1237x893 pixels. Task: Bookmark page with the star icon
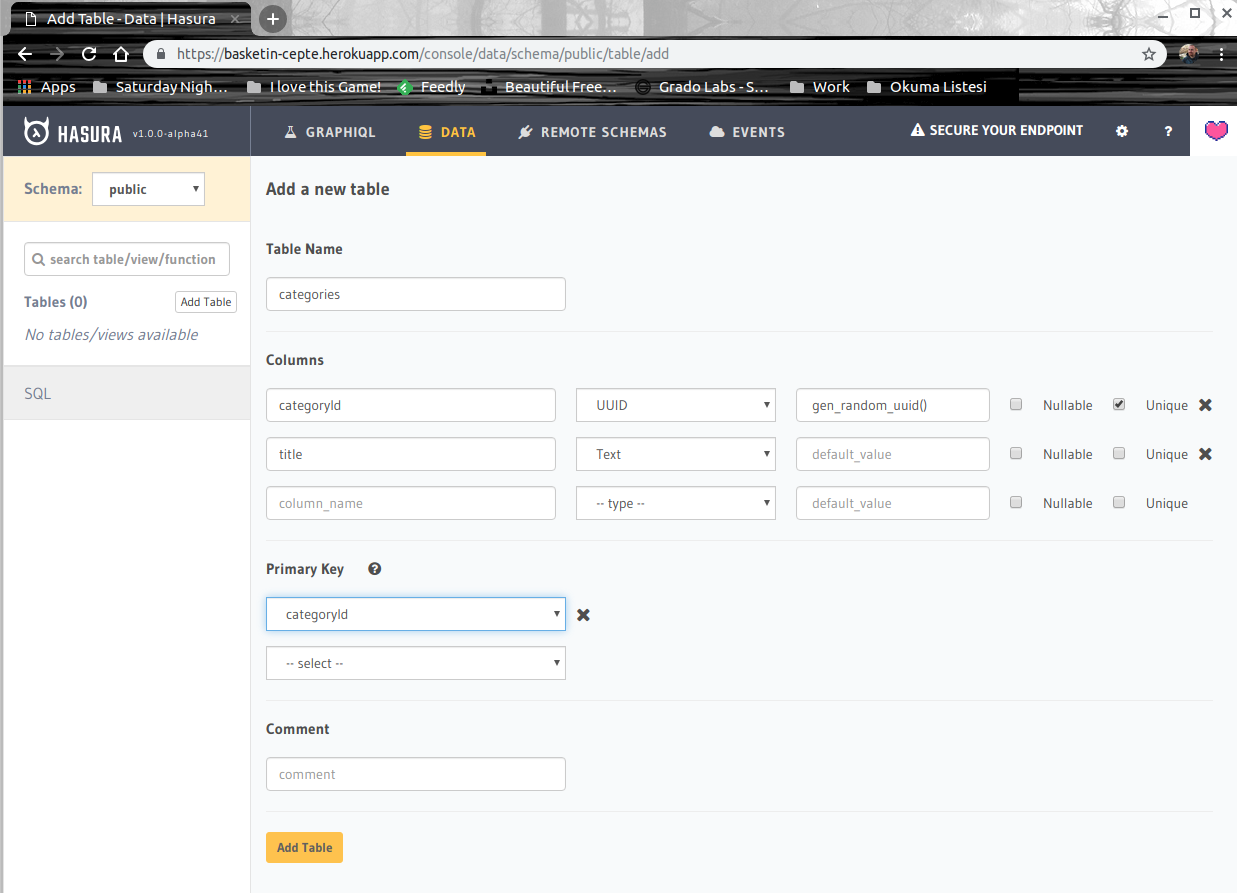(x=1149, y=54)
